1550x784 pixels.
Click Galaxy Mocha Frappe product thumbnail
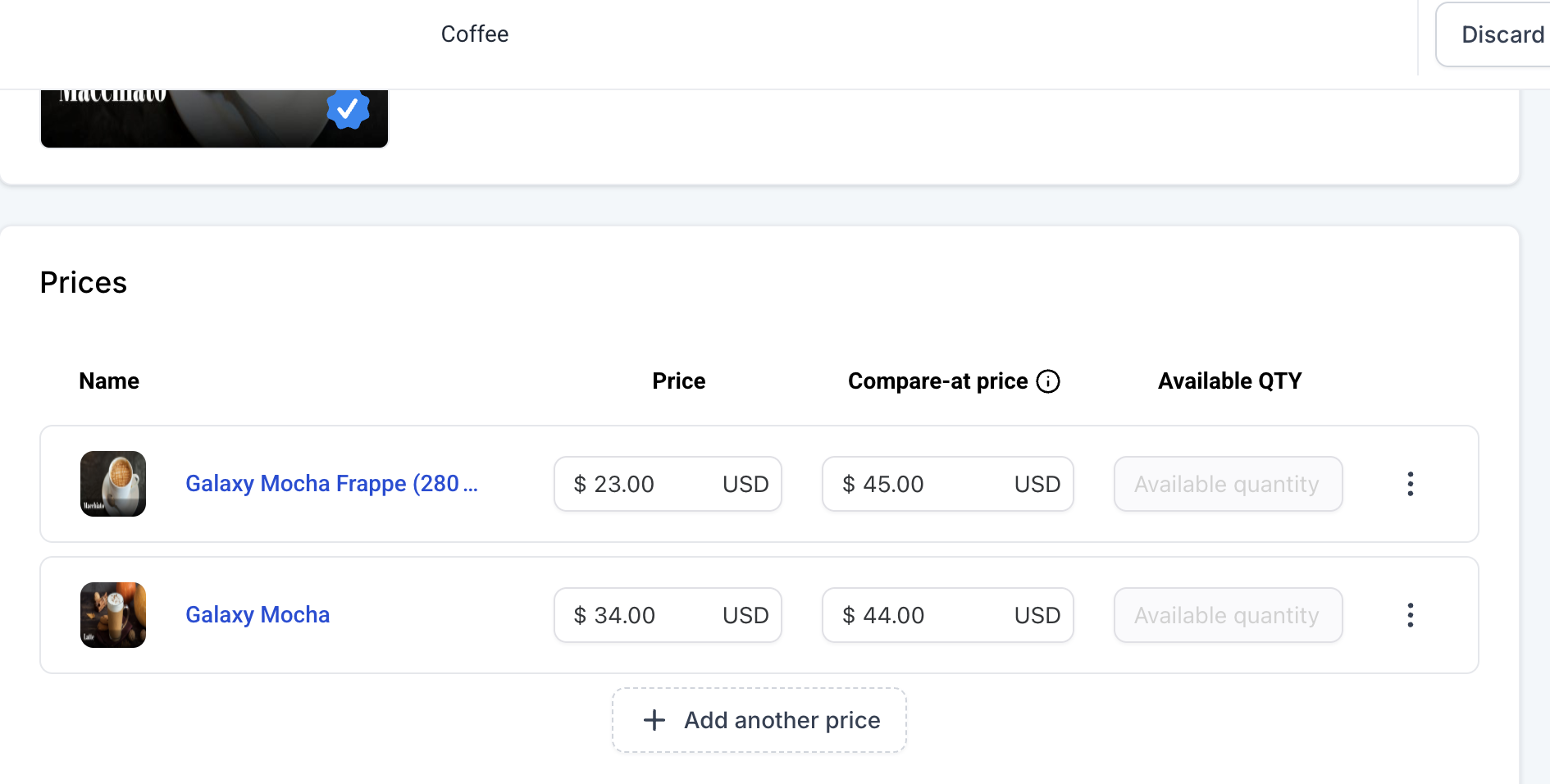pos(113,484)
